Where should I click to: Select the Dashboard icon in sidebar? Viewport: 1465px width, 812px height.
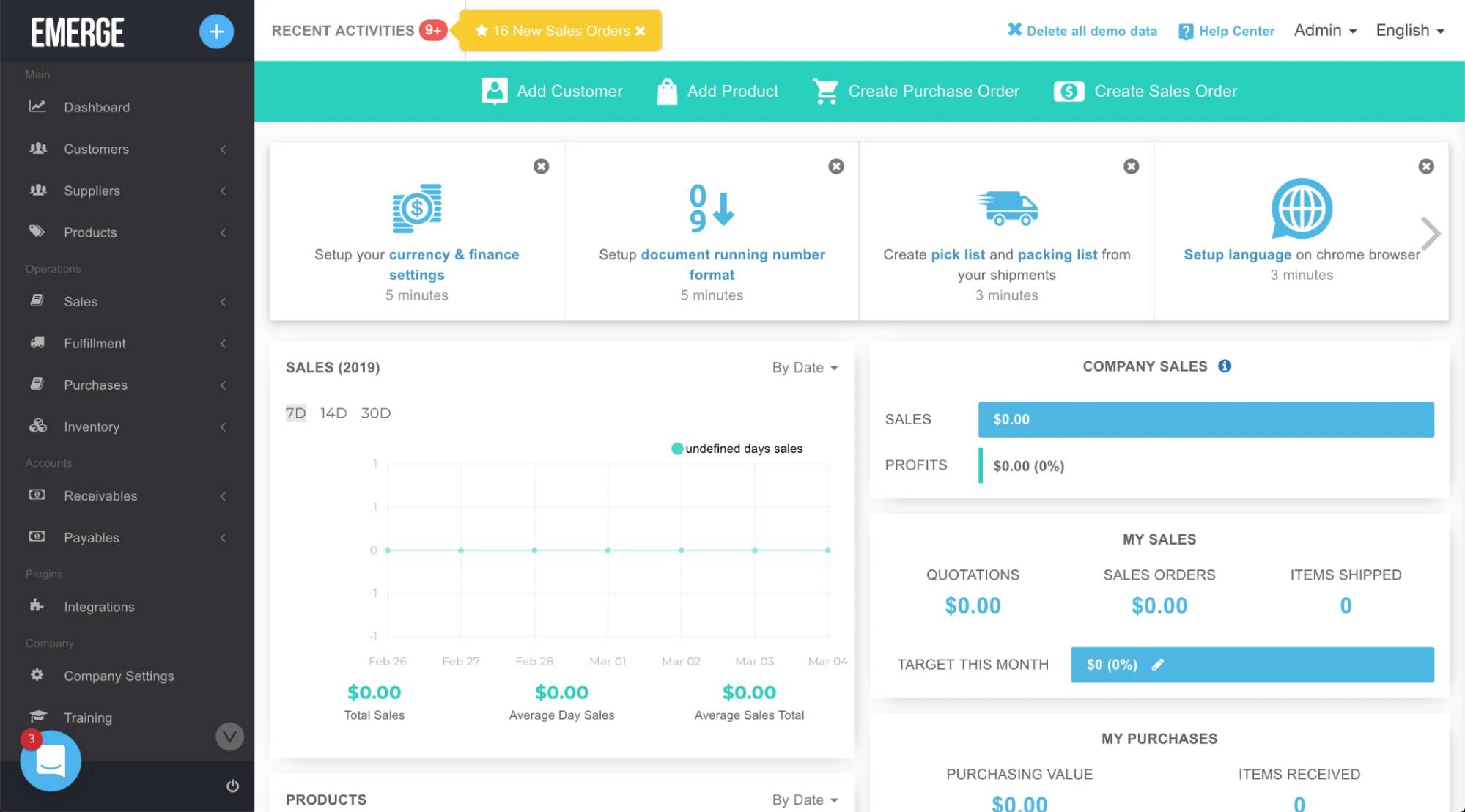coord(37,107)
